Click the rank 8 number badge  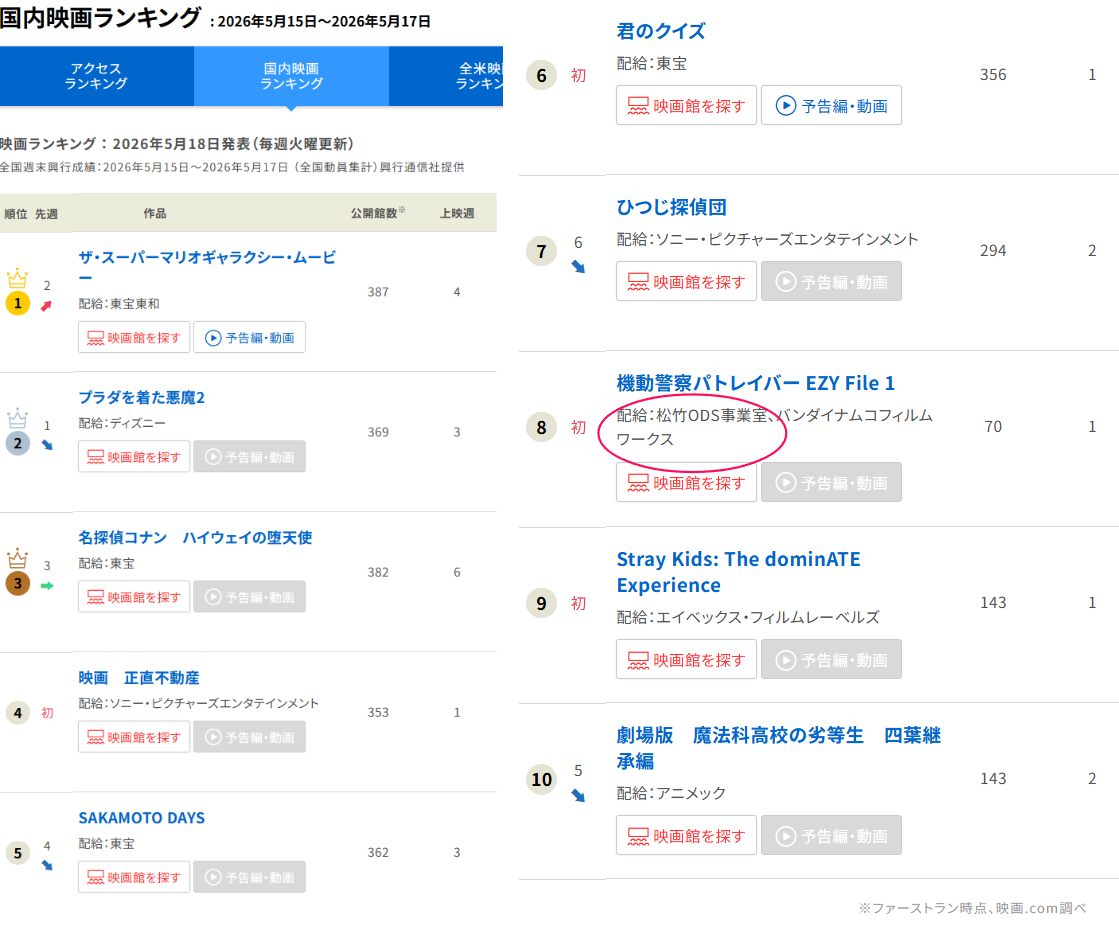pos(542,427)
